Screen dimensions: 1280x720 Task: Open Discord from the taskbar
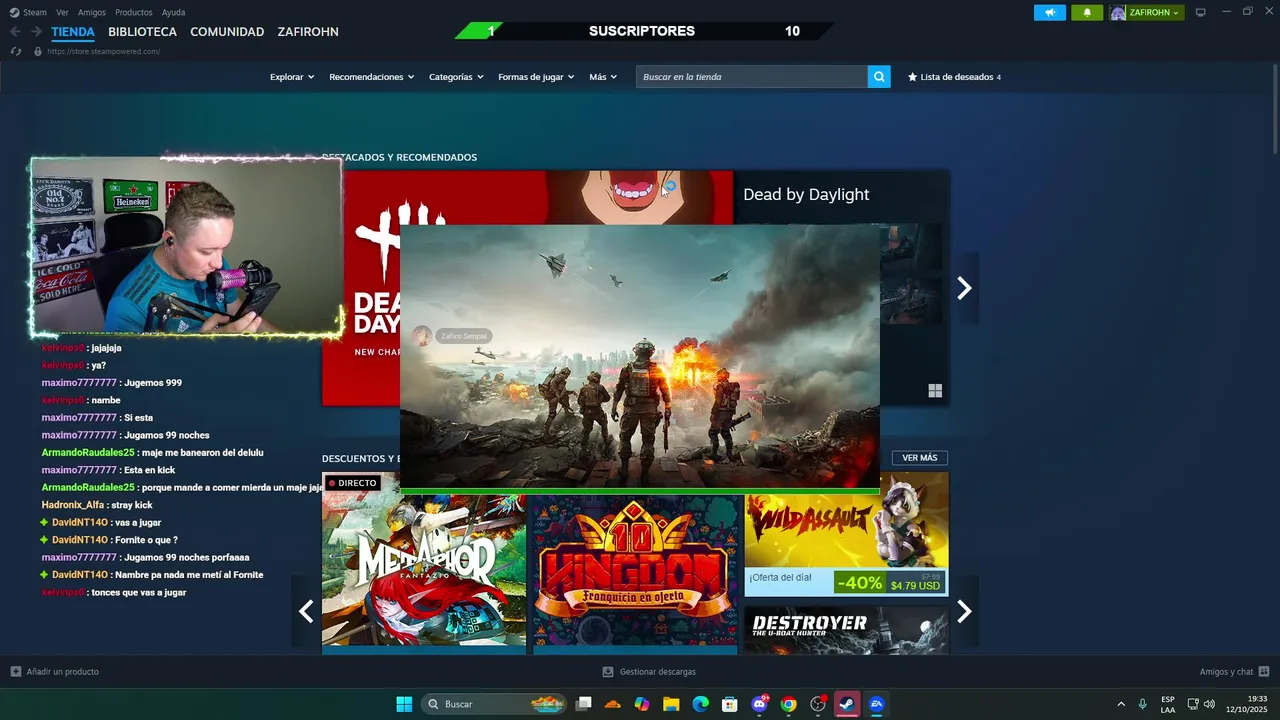[x=759, y=704]
